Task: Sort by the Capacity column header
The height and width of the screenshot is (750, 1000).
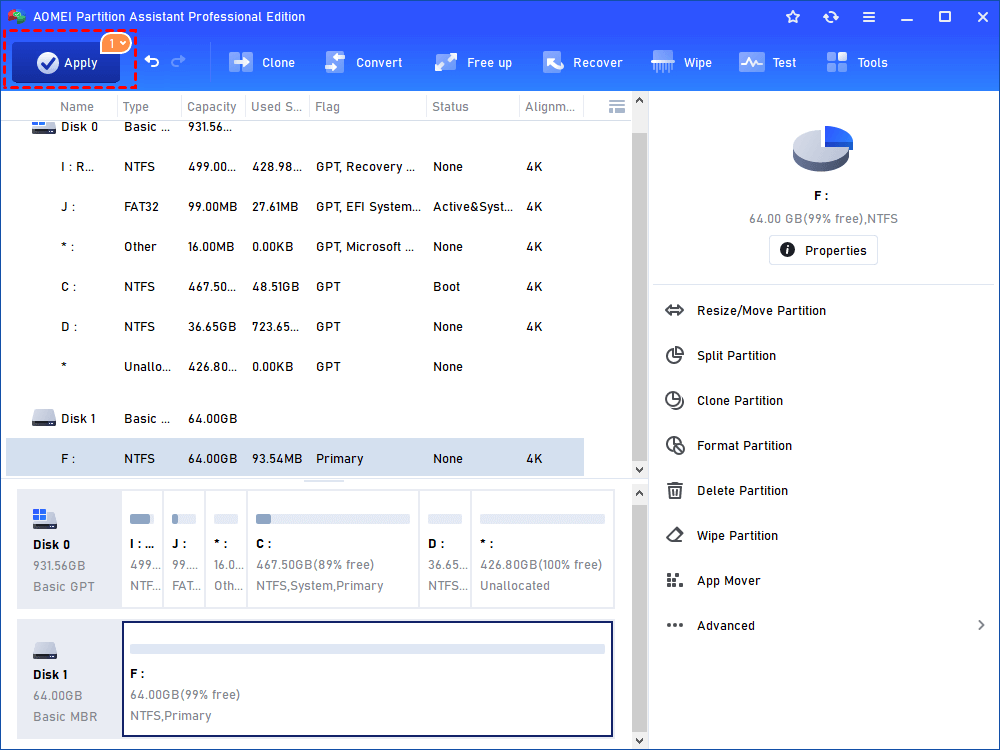Action: tap(212, 107)
